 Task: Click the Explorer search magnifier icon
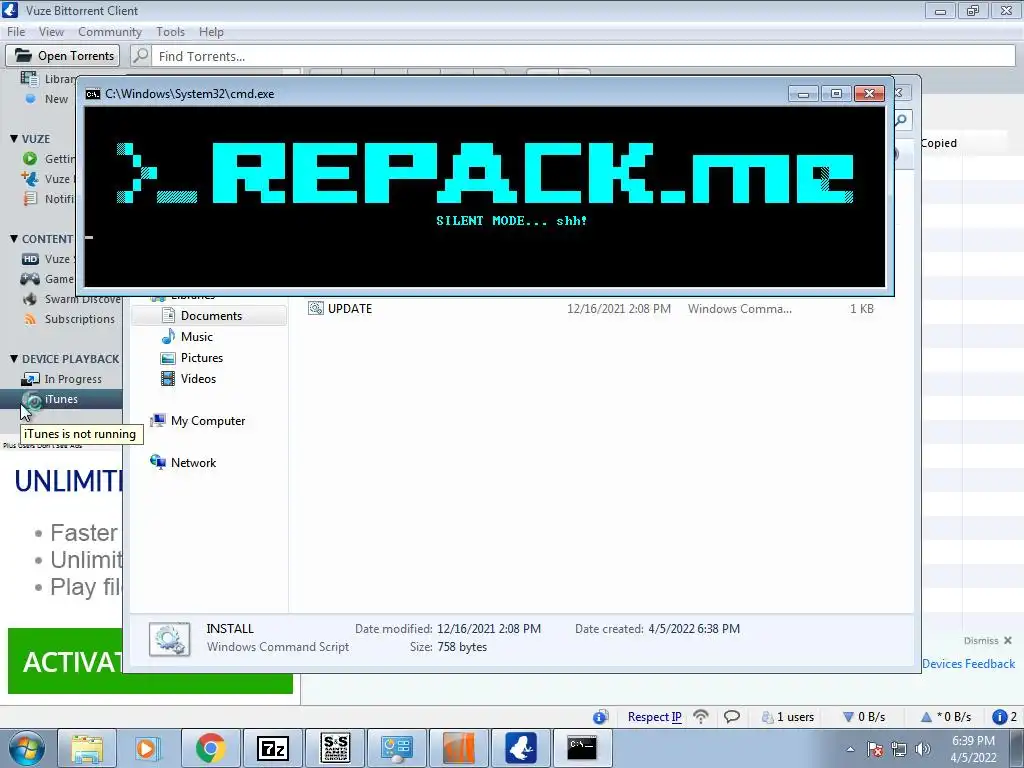[901, 120]
